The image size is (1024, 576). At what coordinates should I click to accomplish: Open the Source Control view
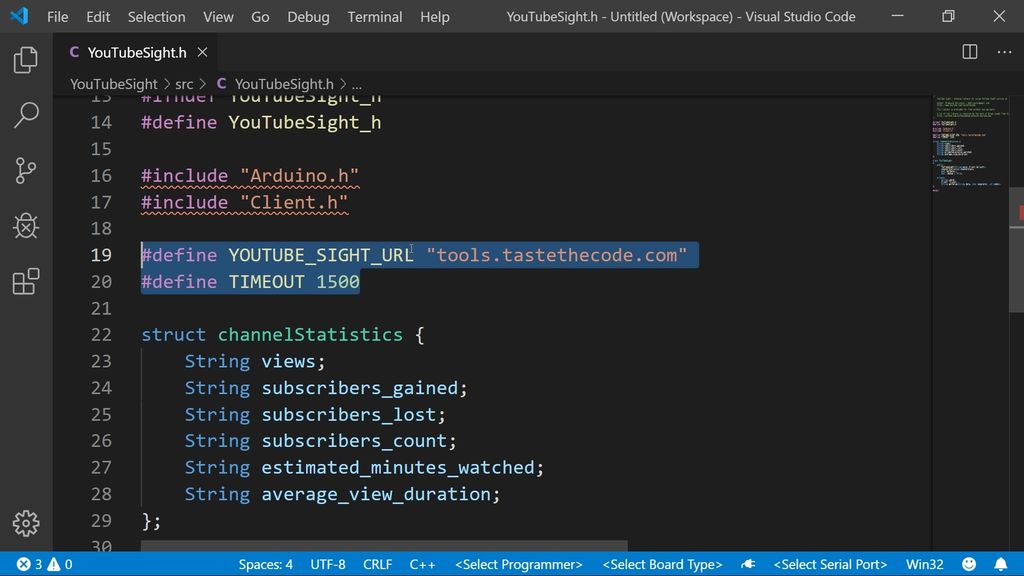25,170
